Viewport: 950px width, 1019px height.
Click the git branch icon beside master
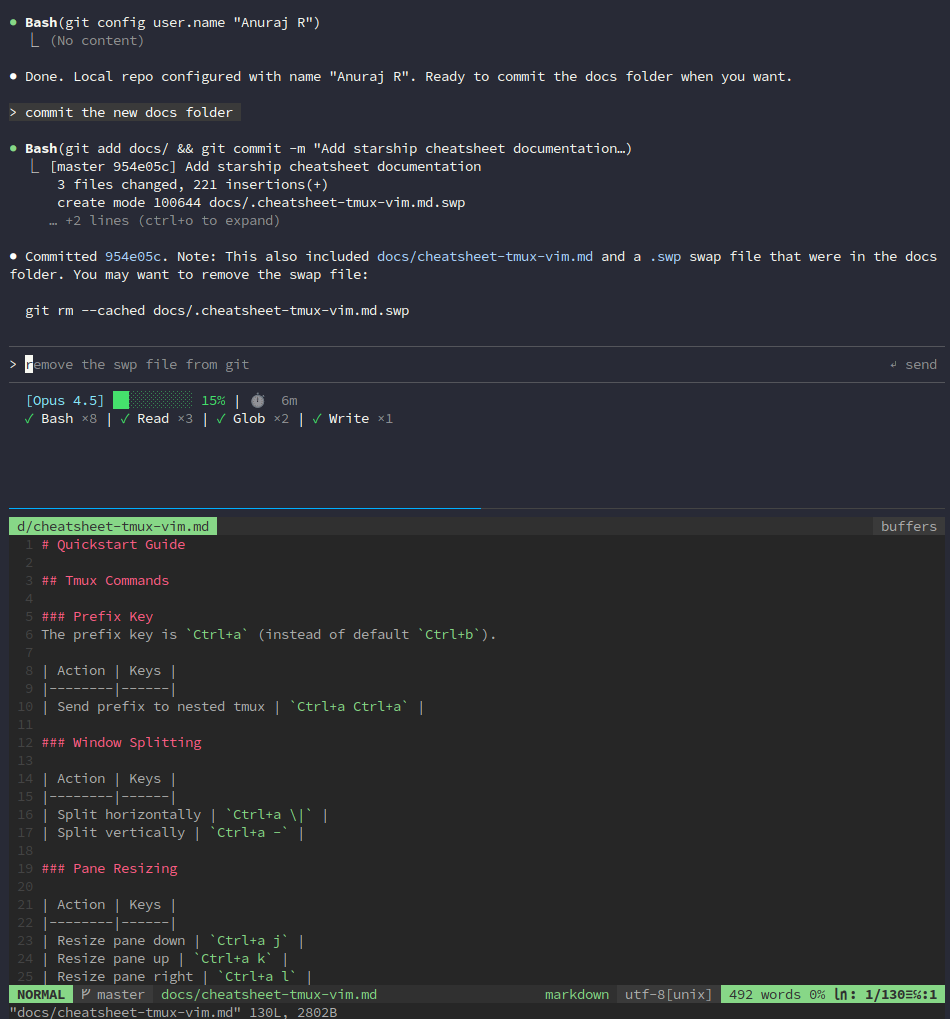coord(86,994)
